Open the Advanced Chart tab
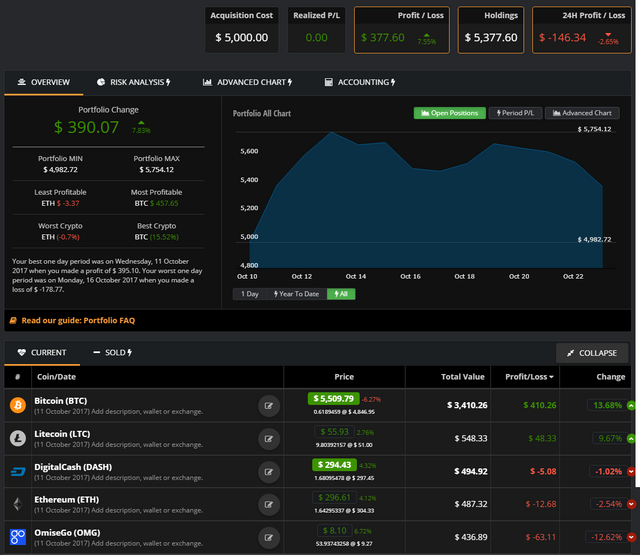640x556 pixels. tap(247, 82)
